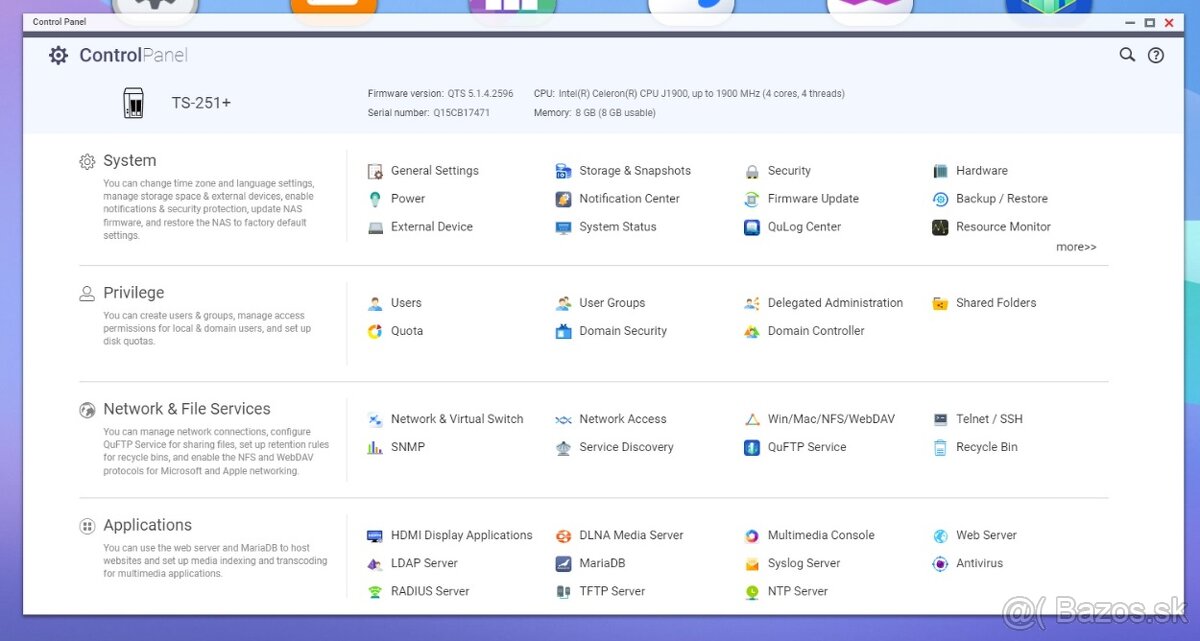Viewport: 1200px width, 641px height.
Task: Open the help question mark icon
Action: 1156,55
